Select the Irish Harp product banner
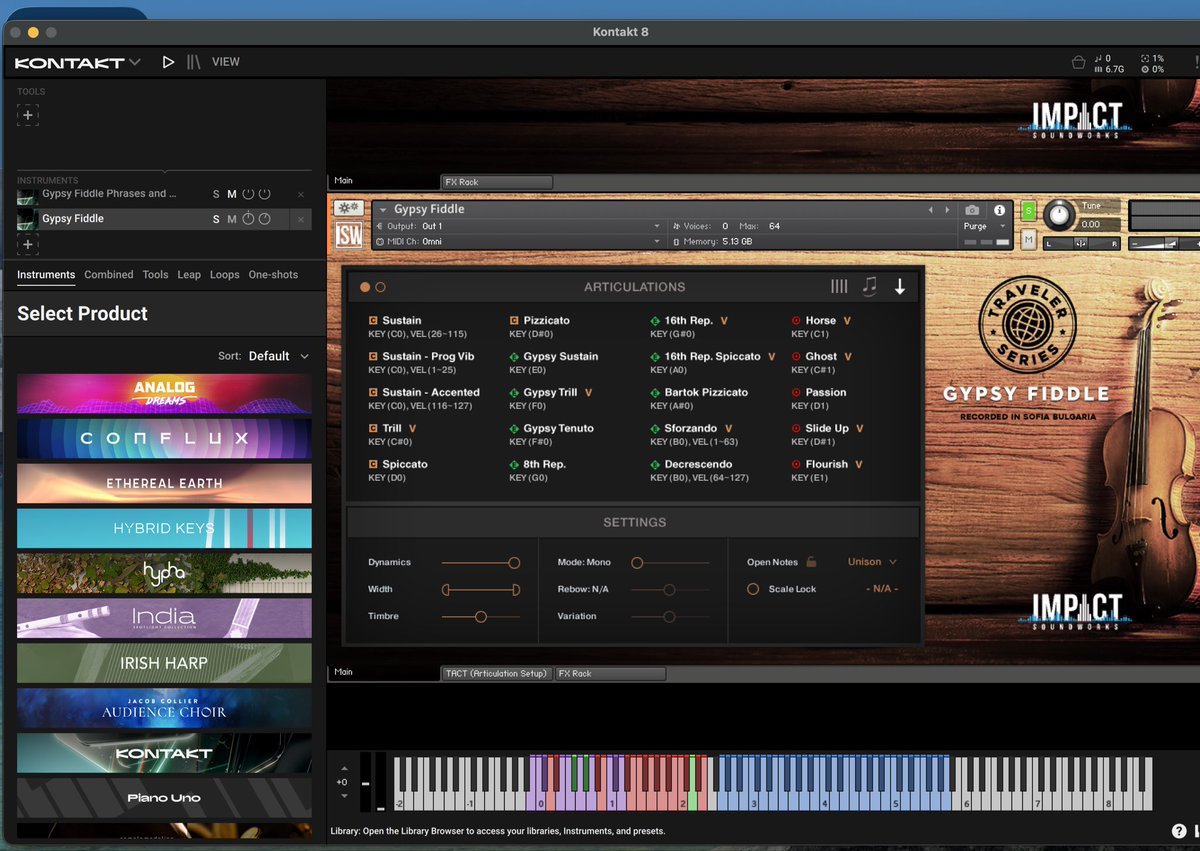 click(x=164, y=663)
